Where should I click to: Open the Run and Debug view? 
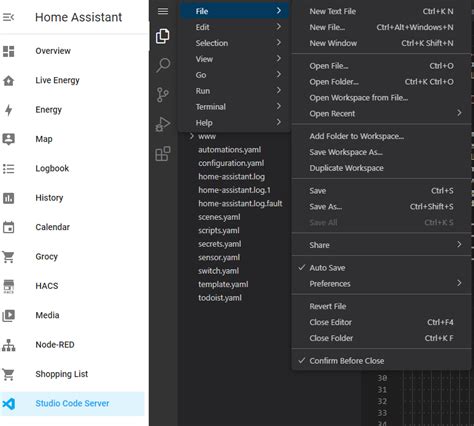point(163,124)
